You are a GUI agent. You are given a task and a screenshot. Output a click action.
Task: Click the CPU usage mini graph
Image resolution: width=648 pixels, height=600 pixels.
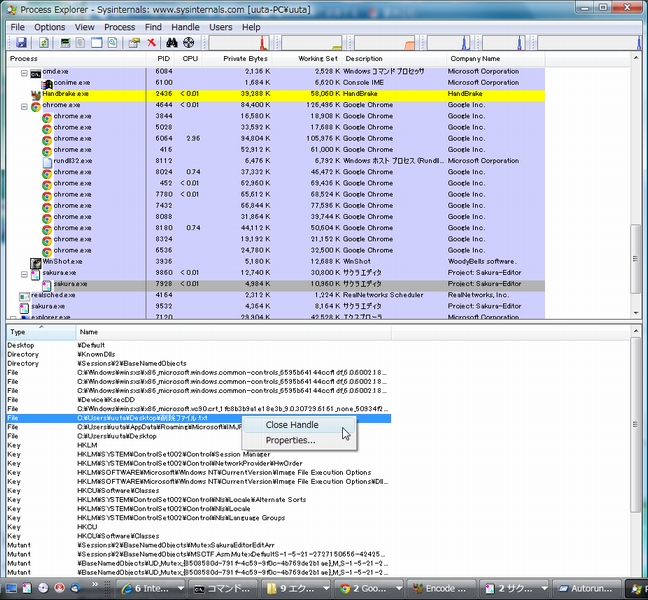239,43
